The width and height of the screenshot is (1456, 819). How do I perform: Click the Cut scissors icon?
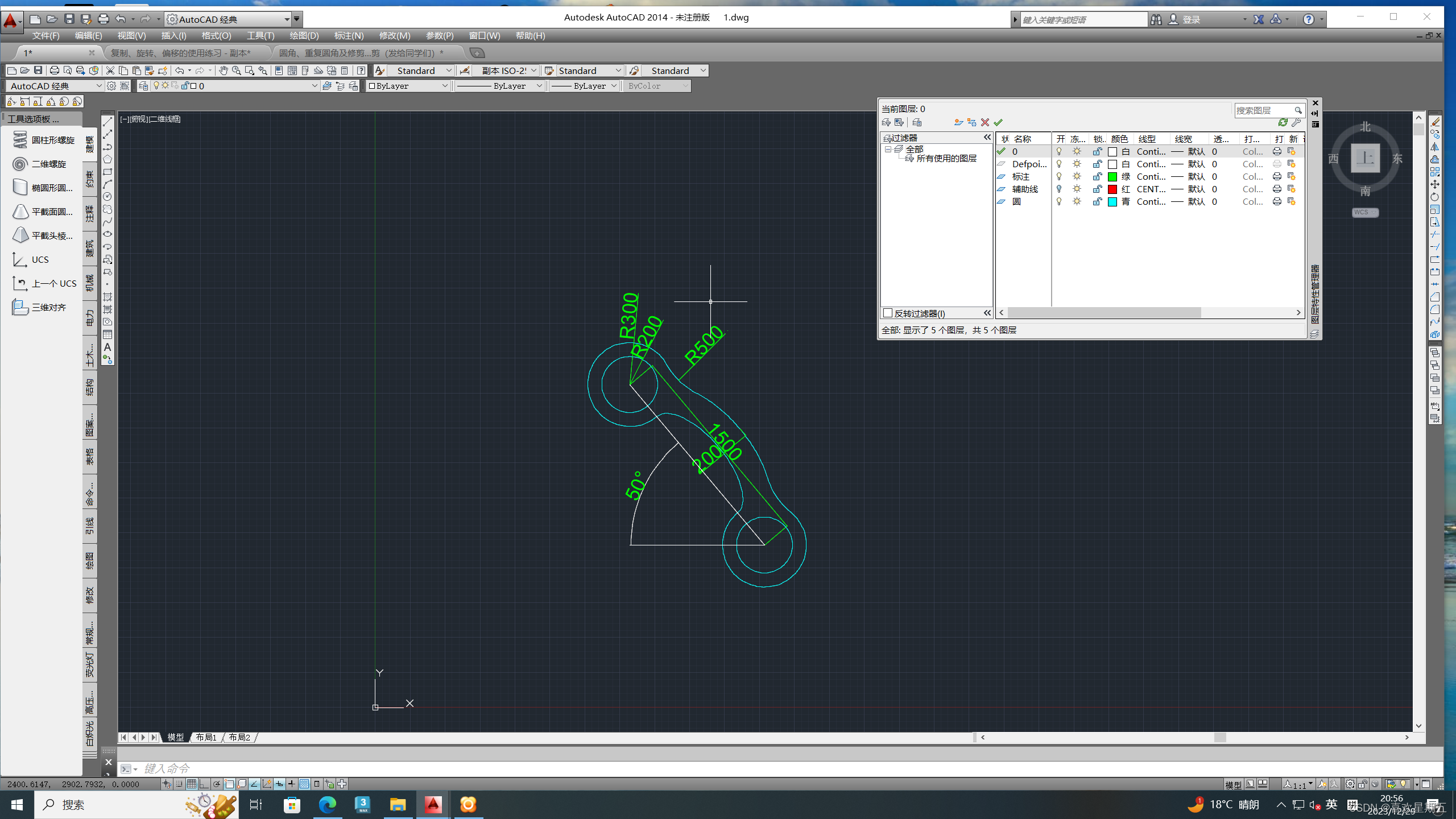click(x=110, y=71)
